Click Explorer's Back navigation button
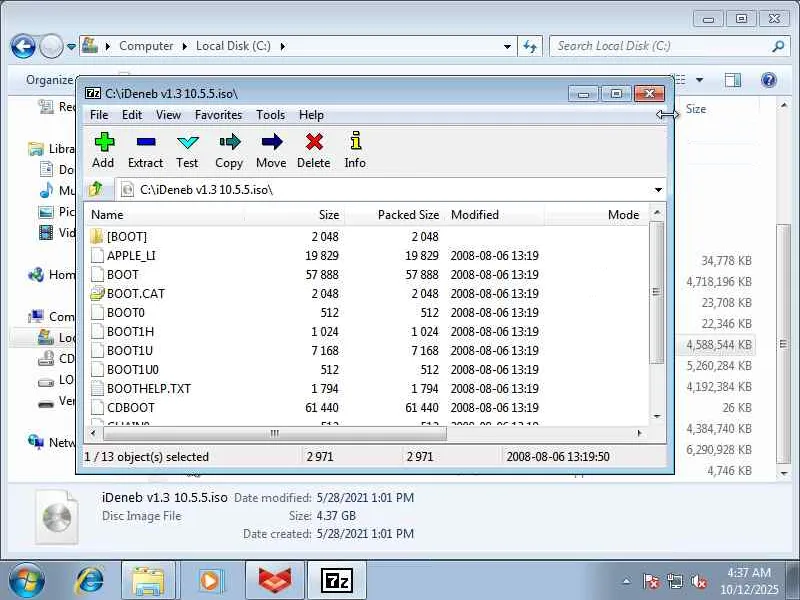This screenshot has width=800, height=600. [23, 46]
